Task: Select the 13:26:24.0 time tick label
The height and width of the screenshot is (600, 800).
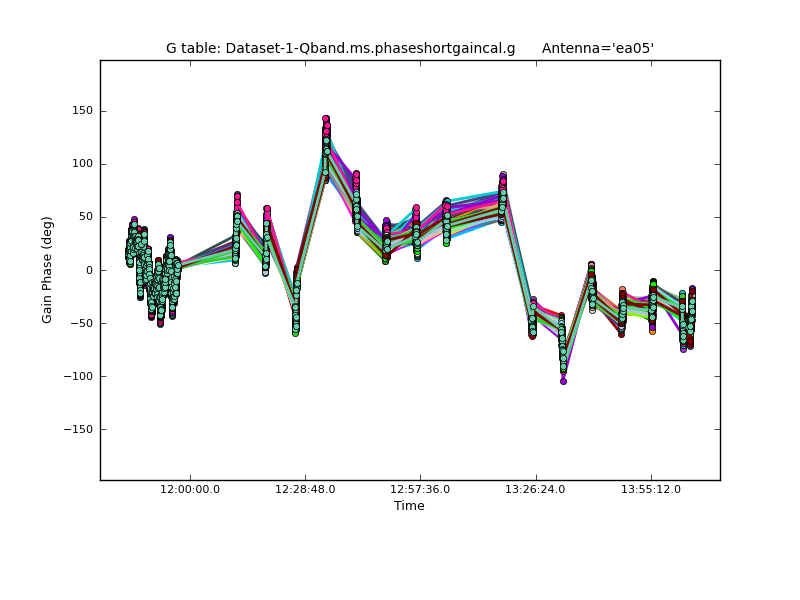Action: pyautogui.click(x=536, y=489)
